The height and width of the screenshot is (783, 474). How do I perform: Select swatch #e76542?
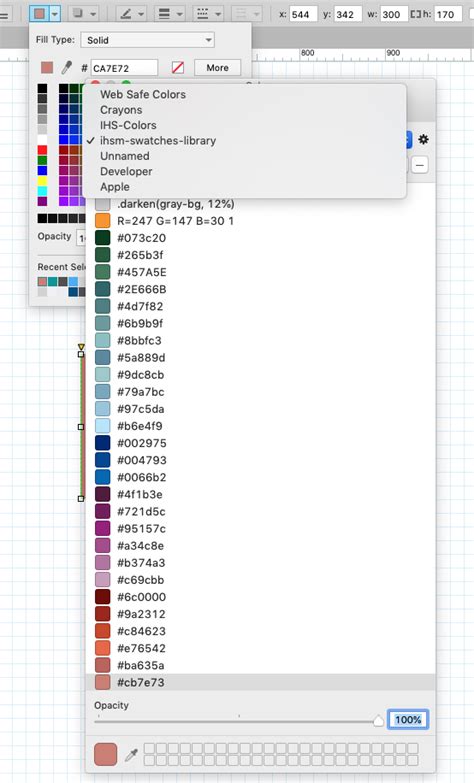(260, 648)
